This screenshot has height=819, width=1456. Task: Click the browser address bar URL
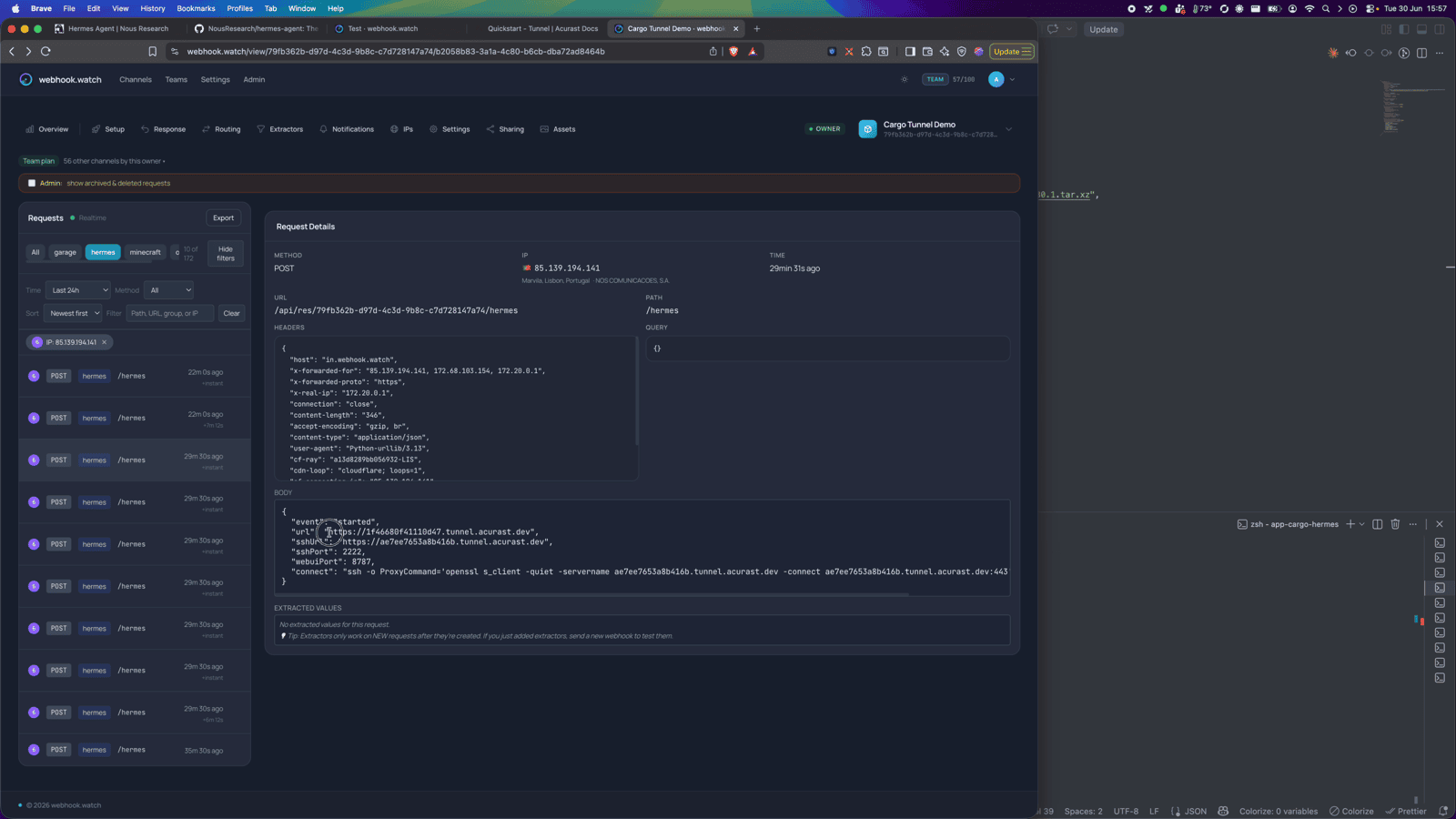tap(396, 52)
